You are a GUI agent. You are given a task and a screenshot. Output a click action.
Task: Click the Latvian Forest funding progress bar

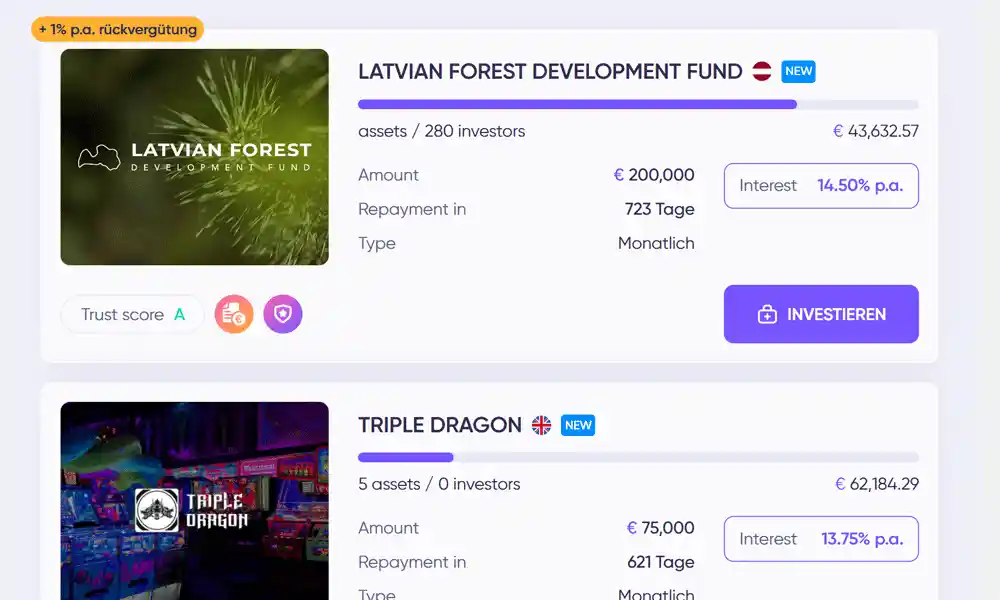click(x=638, y=105)
